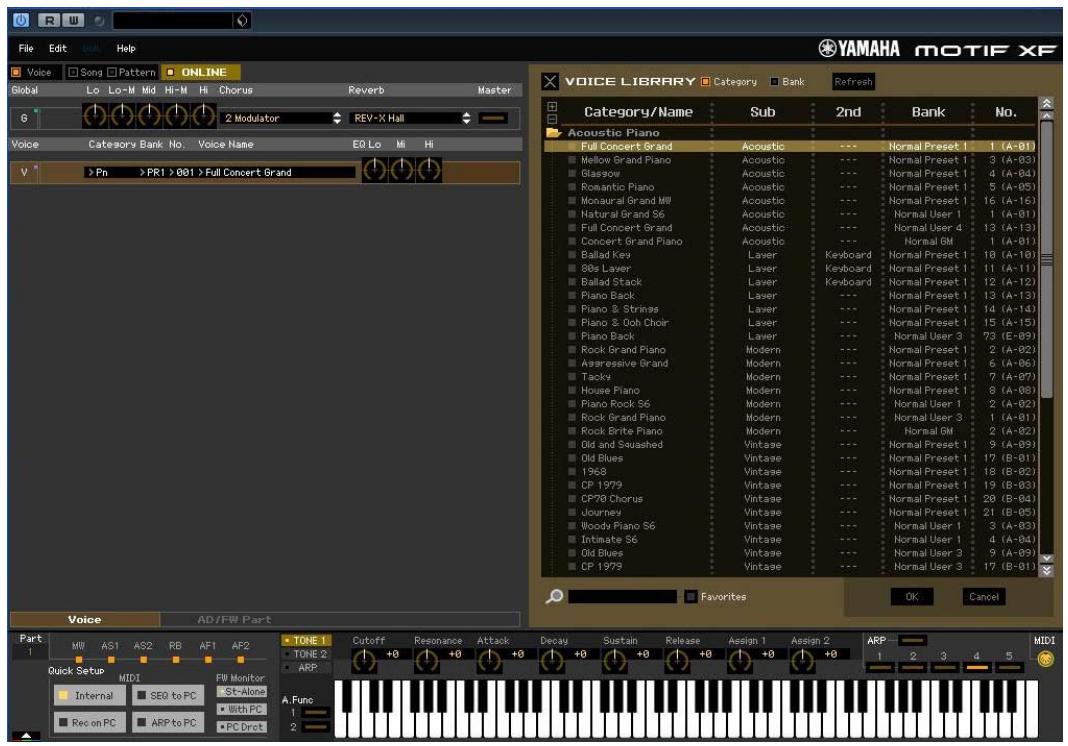Select the Category view option in Voice Library
Screen dimensions: 1068x746
click(x=706, y=82)
